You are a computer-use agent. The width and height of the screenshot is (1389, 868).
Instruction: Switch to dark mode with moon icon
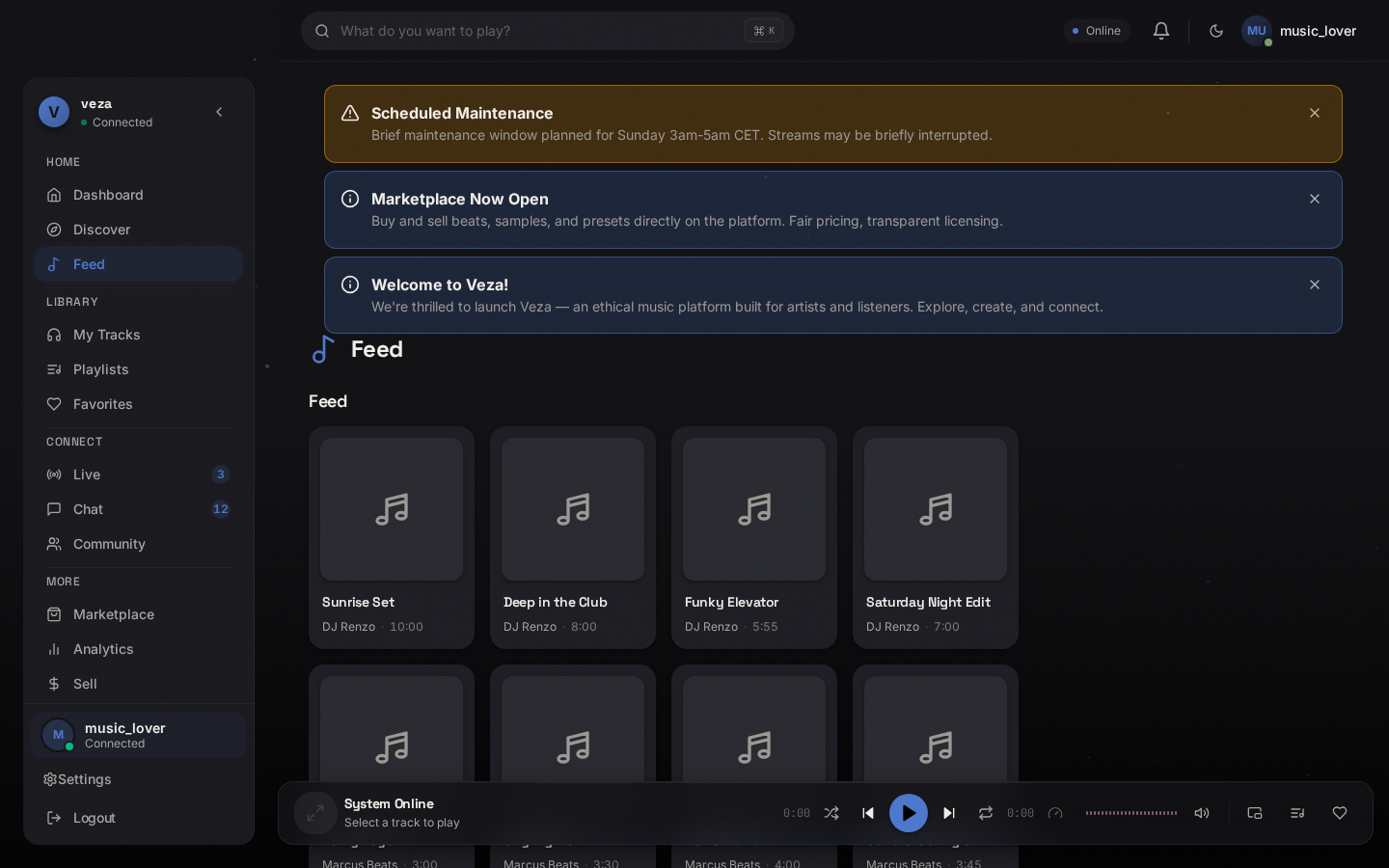1216,31
